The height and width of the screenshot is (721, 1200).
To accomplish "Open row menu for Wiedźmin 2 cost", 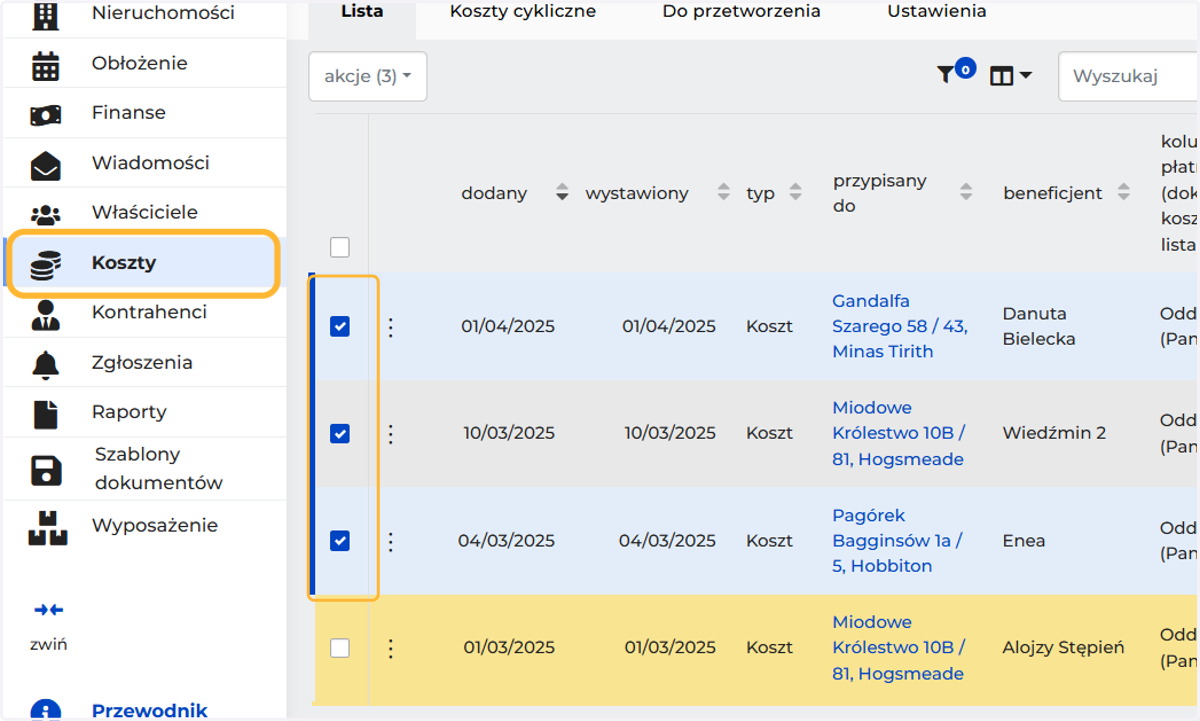I will point(391,434).
